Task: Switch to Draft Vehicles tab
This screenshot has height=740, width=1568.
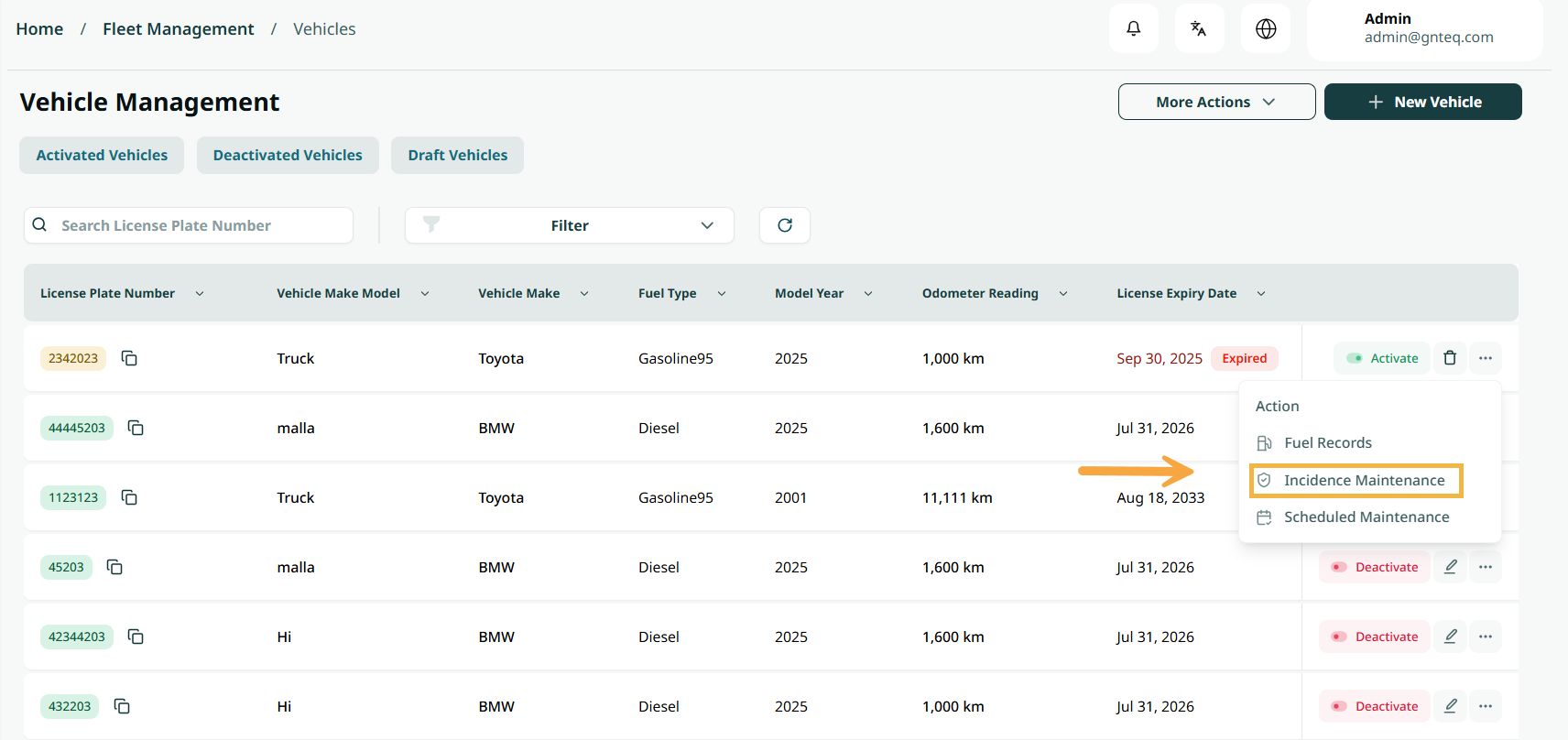Action: [x=458, y=155]
